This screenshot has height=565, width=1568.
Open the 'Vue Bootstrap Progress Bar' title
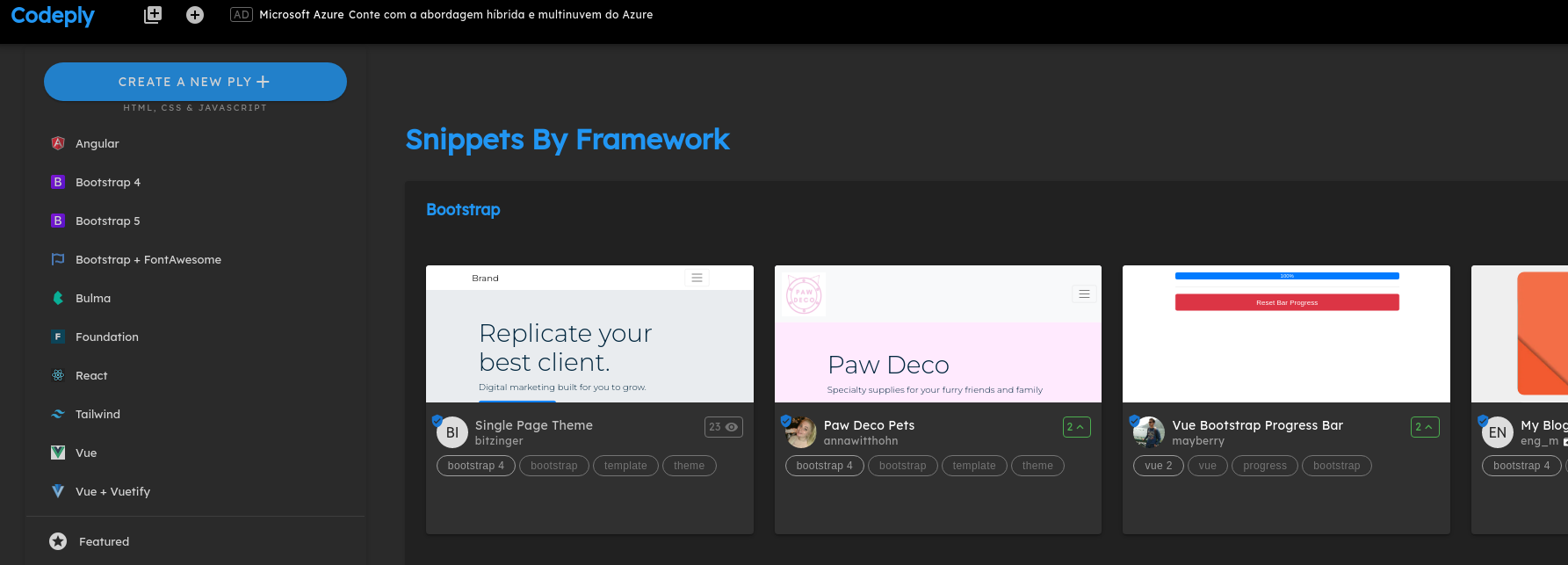click(x=1257, y=425)
